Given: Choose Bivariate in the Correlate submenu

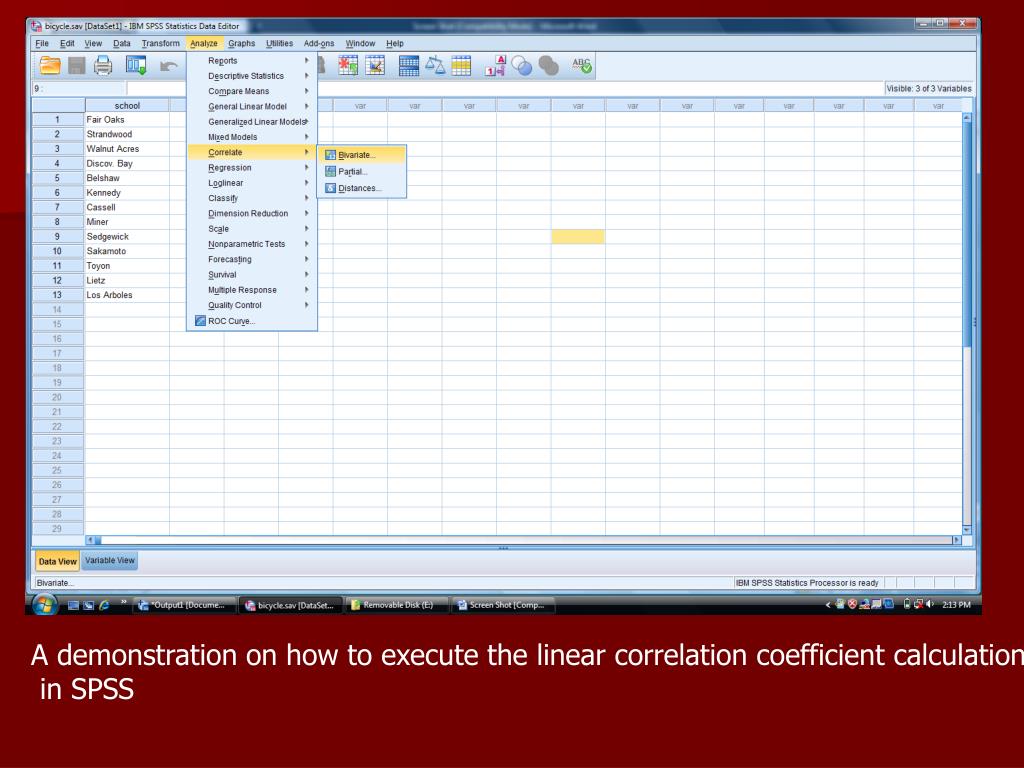Looking at the screenshot, I should coord(362,155).
